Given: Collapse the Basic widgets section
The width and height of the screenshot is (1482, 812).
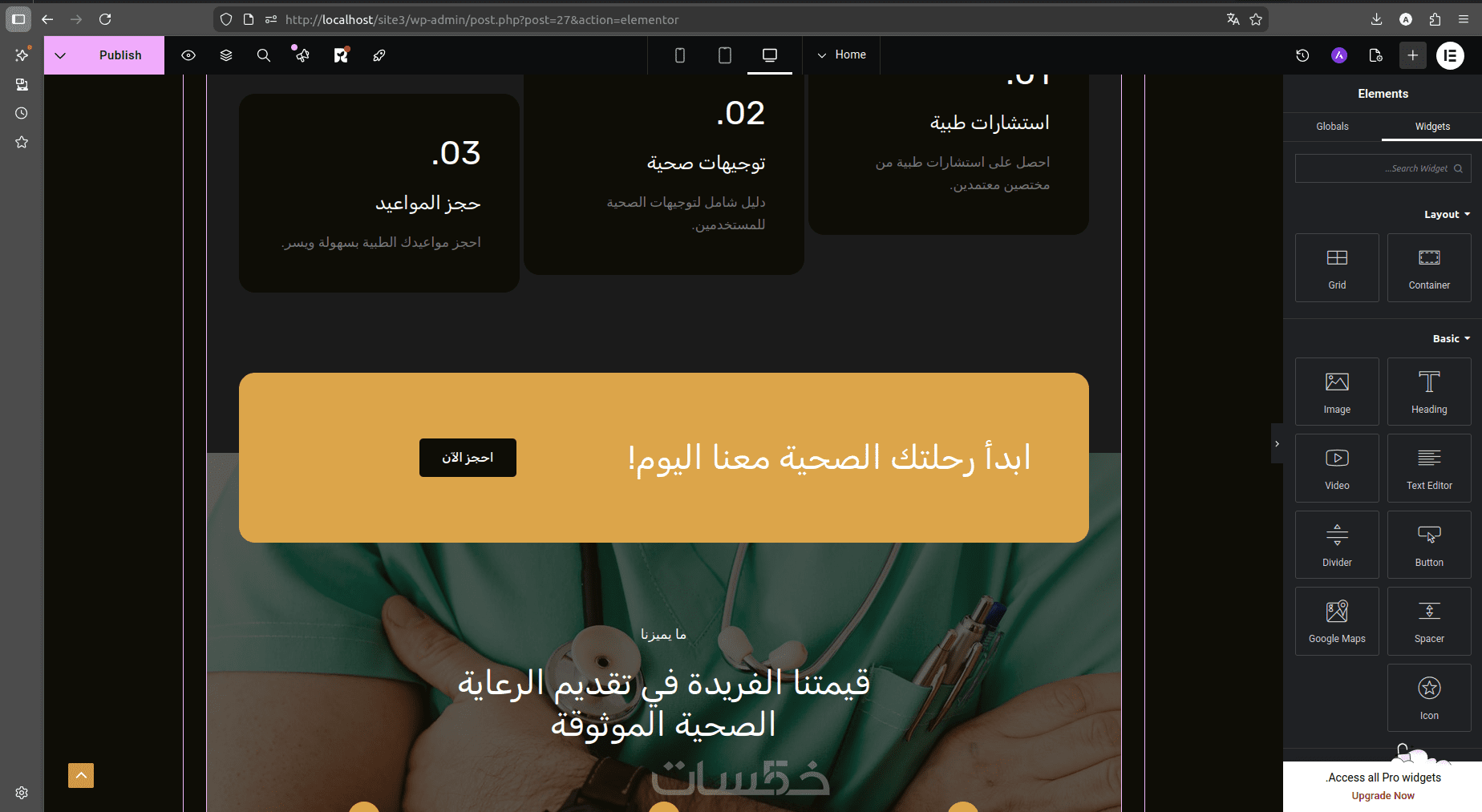Looking at the screenshot, I should 1452,338.
